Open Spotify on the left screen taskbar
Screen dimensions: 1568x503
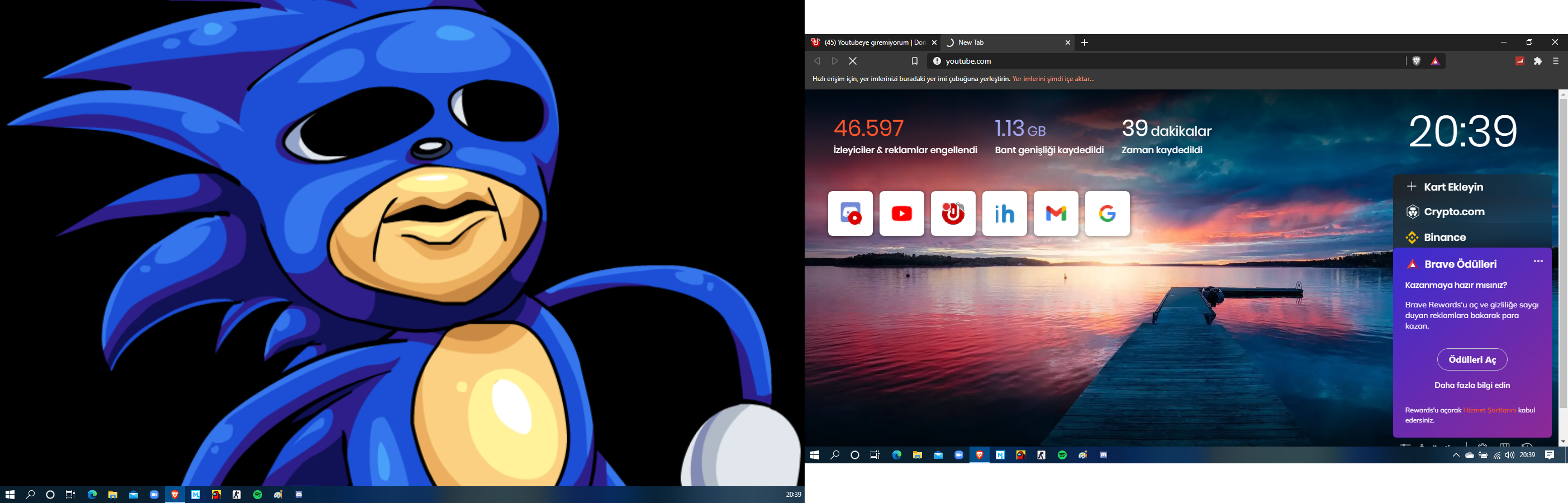[258, 495]
